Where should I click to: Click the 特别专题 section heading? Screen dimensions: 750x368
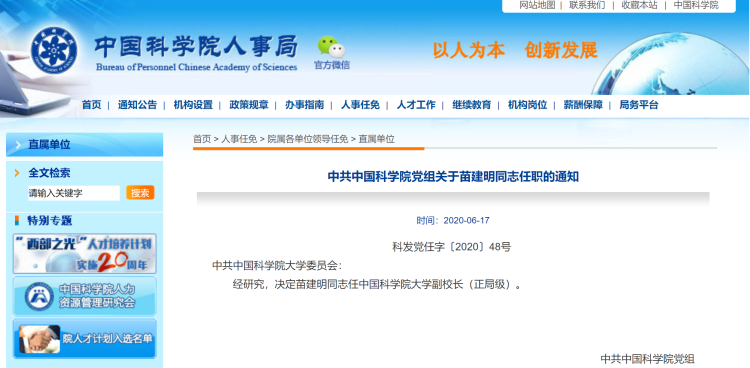[x=49, y=221]
